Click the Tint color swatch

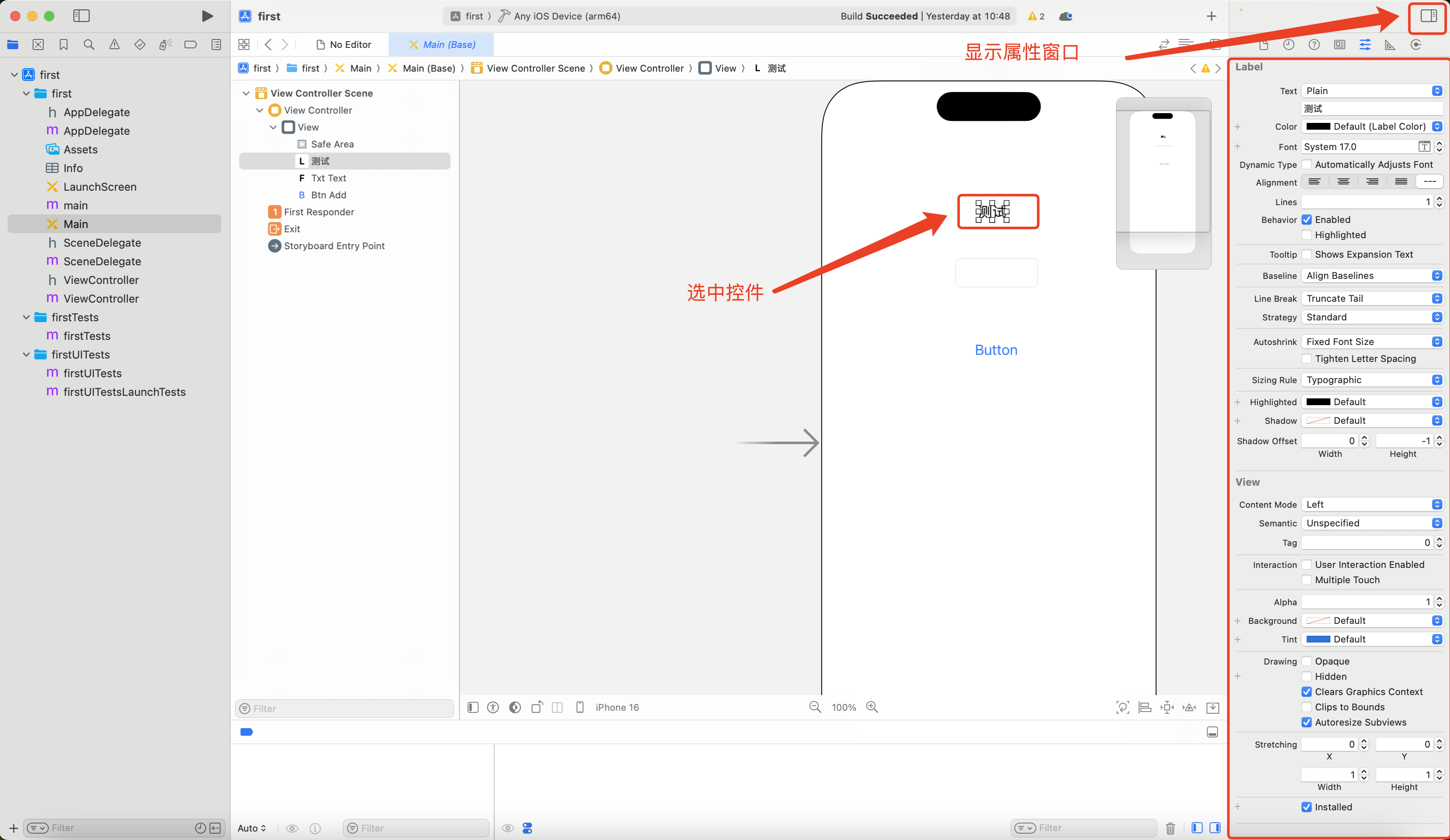[1318, 639]
